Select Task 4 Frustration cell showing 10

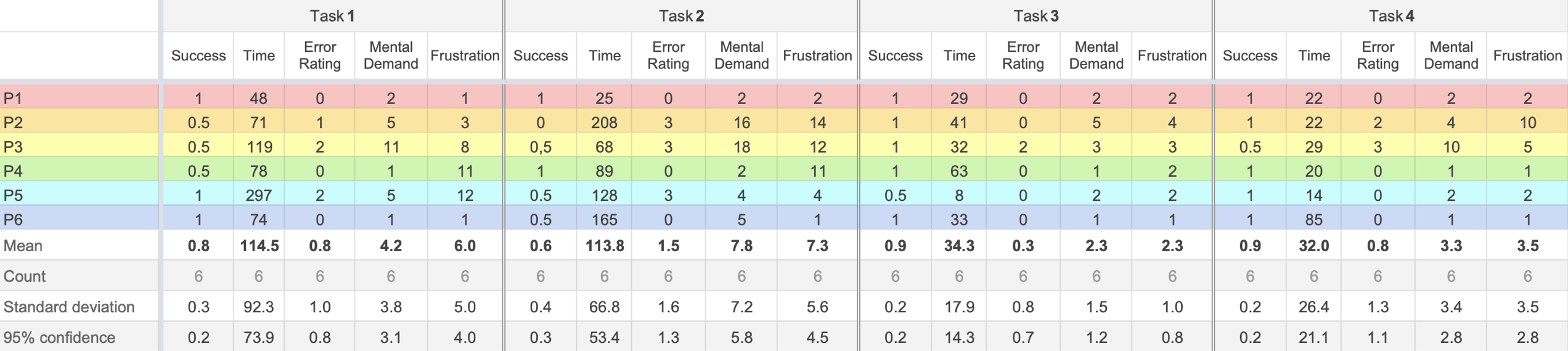click(1527, 123)
